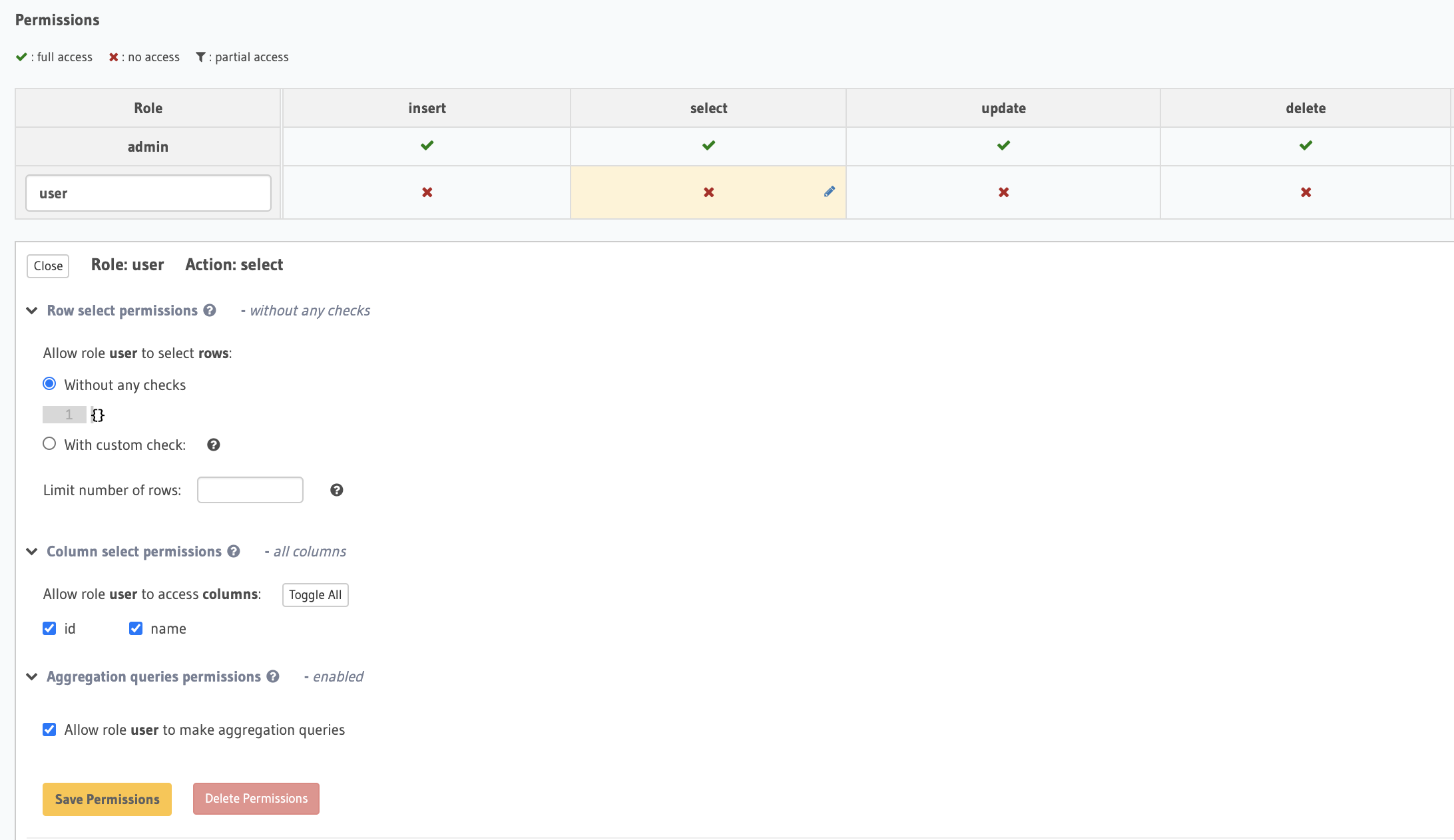
Task: Uncheck the id column checkbox
Action: click(49, 628)
